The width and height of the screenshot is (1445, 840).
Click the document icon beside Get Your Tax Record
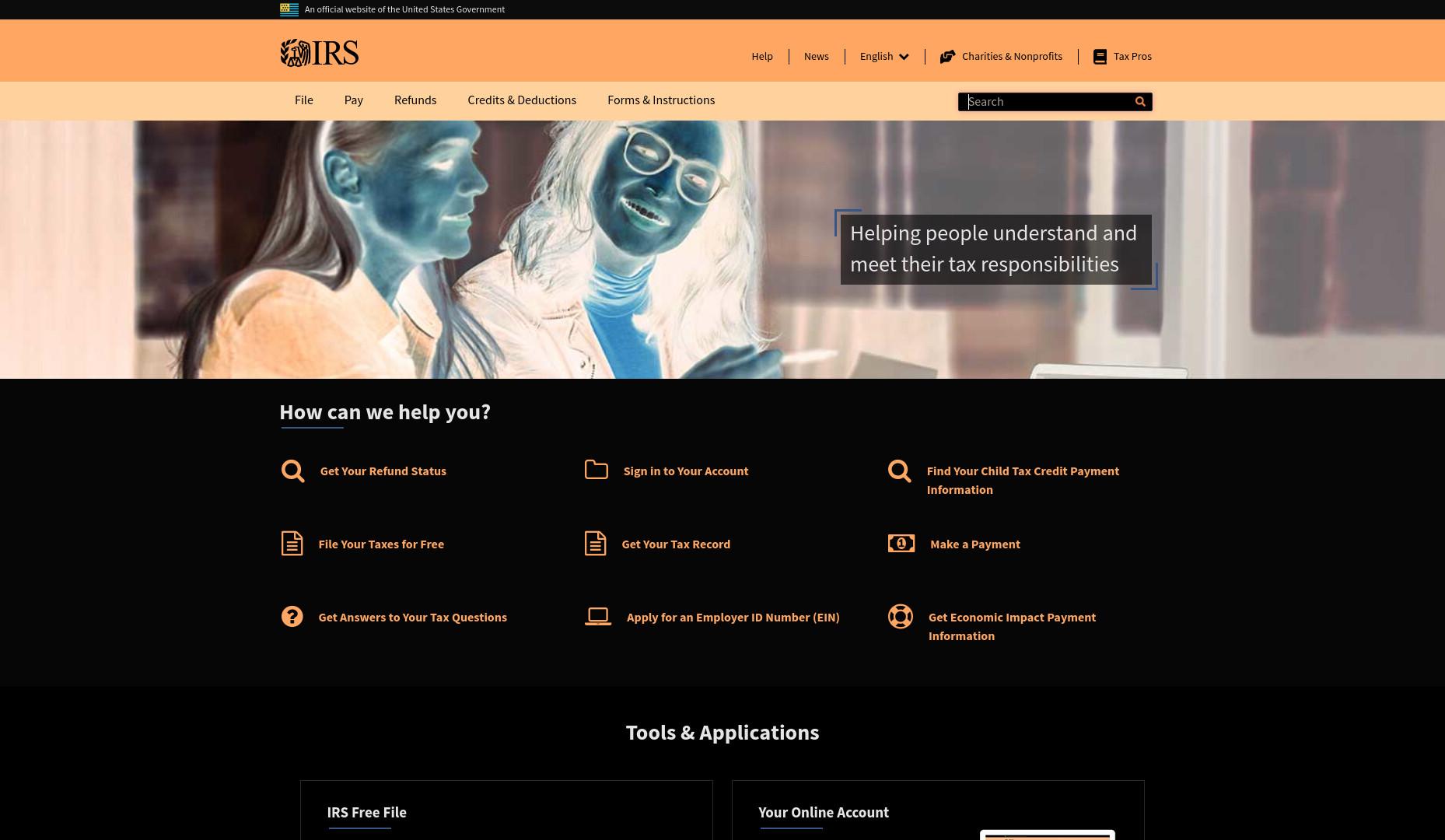click(595, 544)
